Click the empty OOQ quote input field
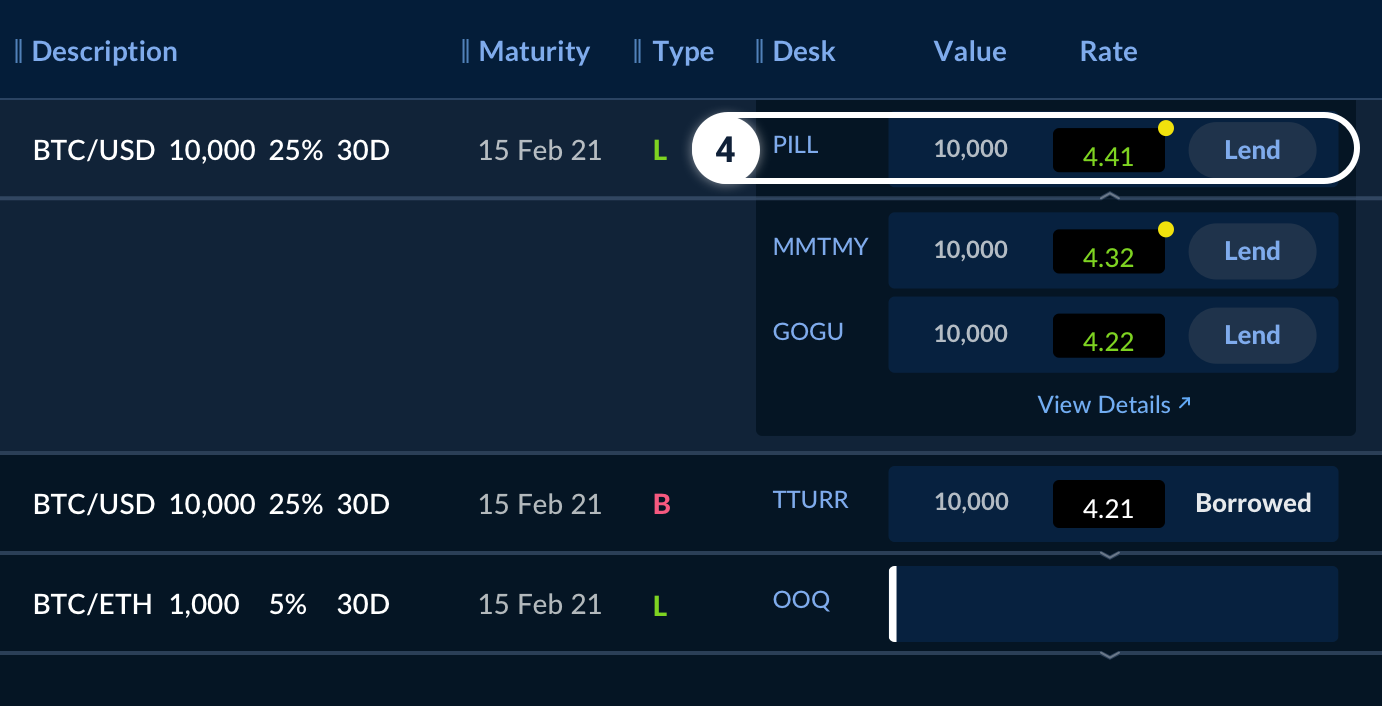Viewport: 1382px width, 706px height. pyautogui.click(x=1115, y=604)
